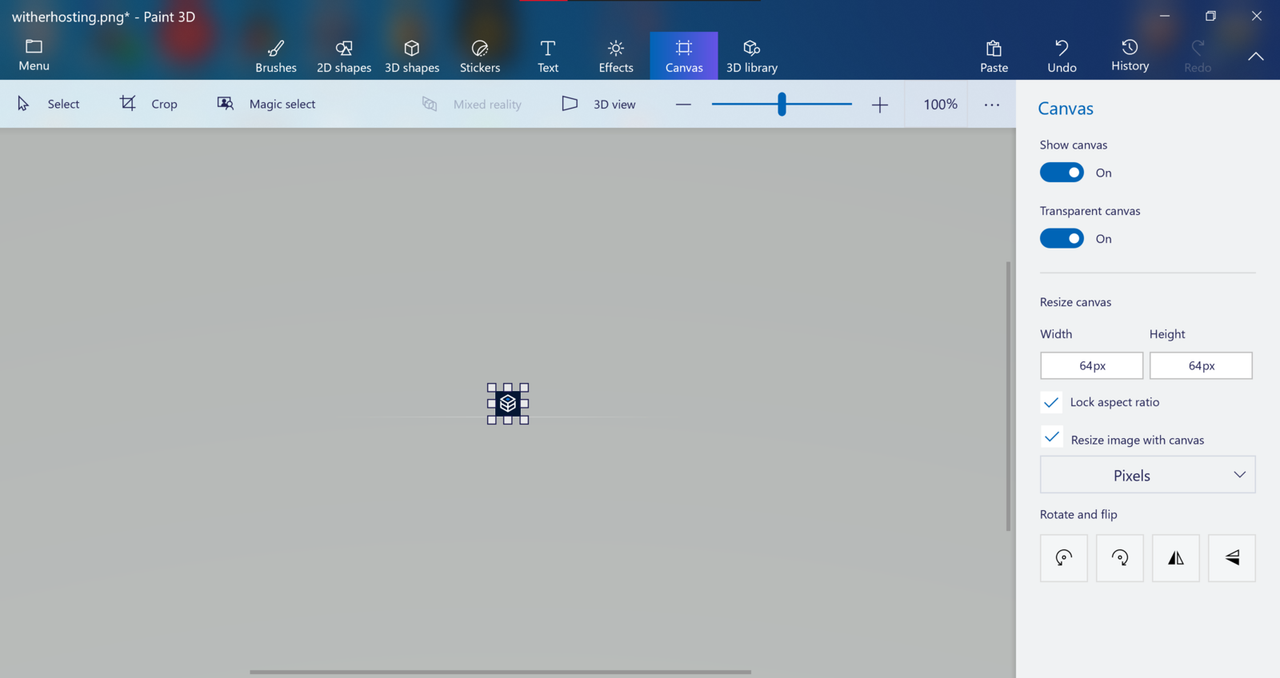Switch to the Canvas tab

684,56
